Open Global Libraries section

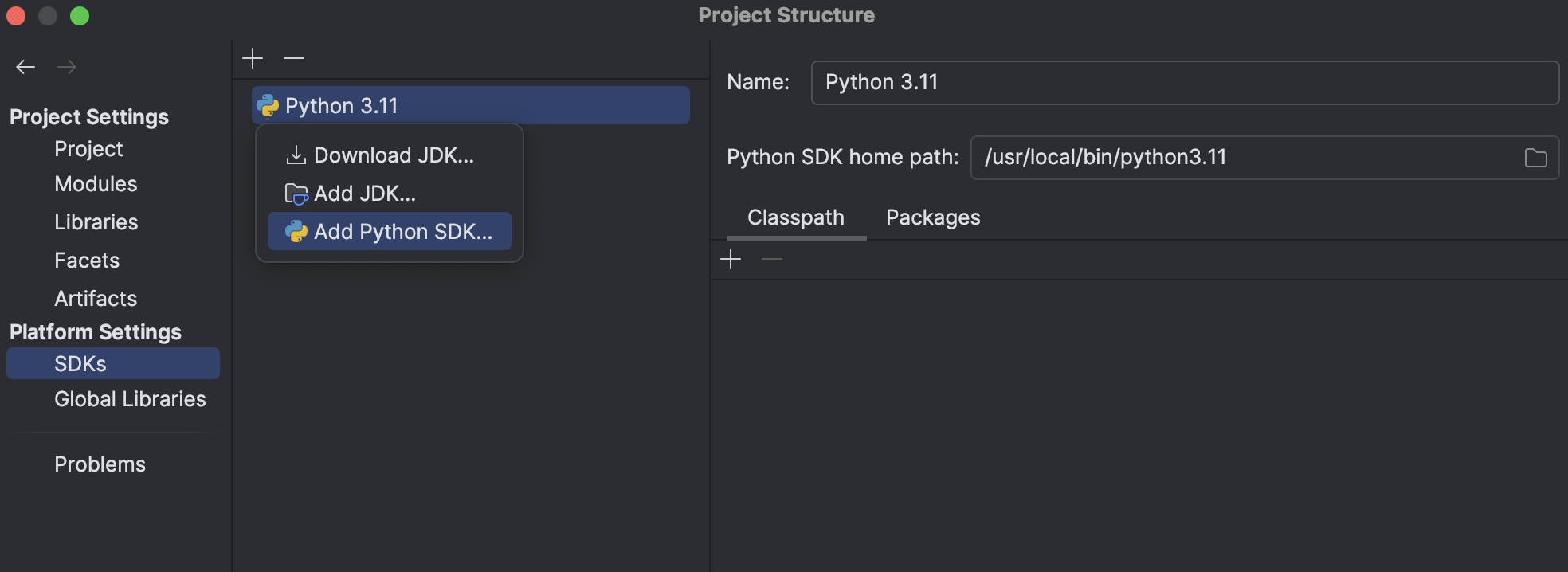point(130,398)
